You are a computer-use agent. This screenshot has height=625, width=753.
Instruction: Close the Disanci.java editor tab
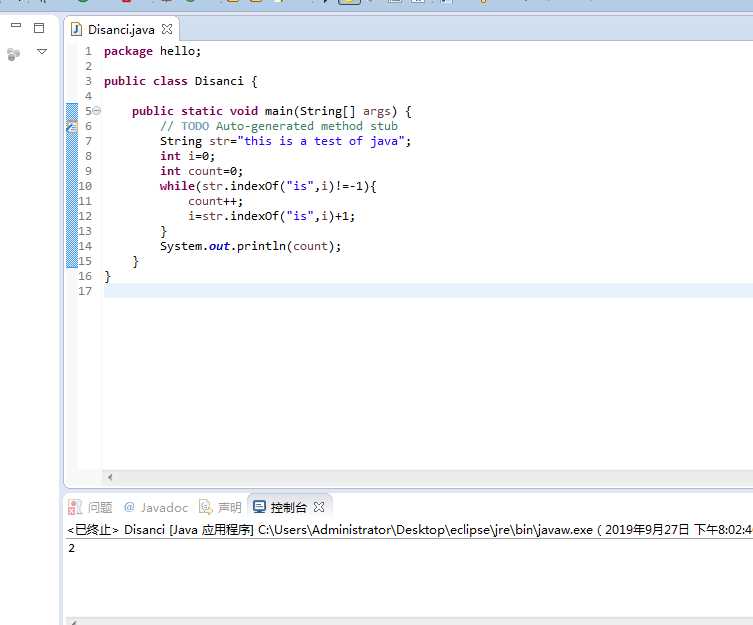(167, 29)
